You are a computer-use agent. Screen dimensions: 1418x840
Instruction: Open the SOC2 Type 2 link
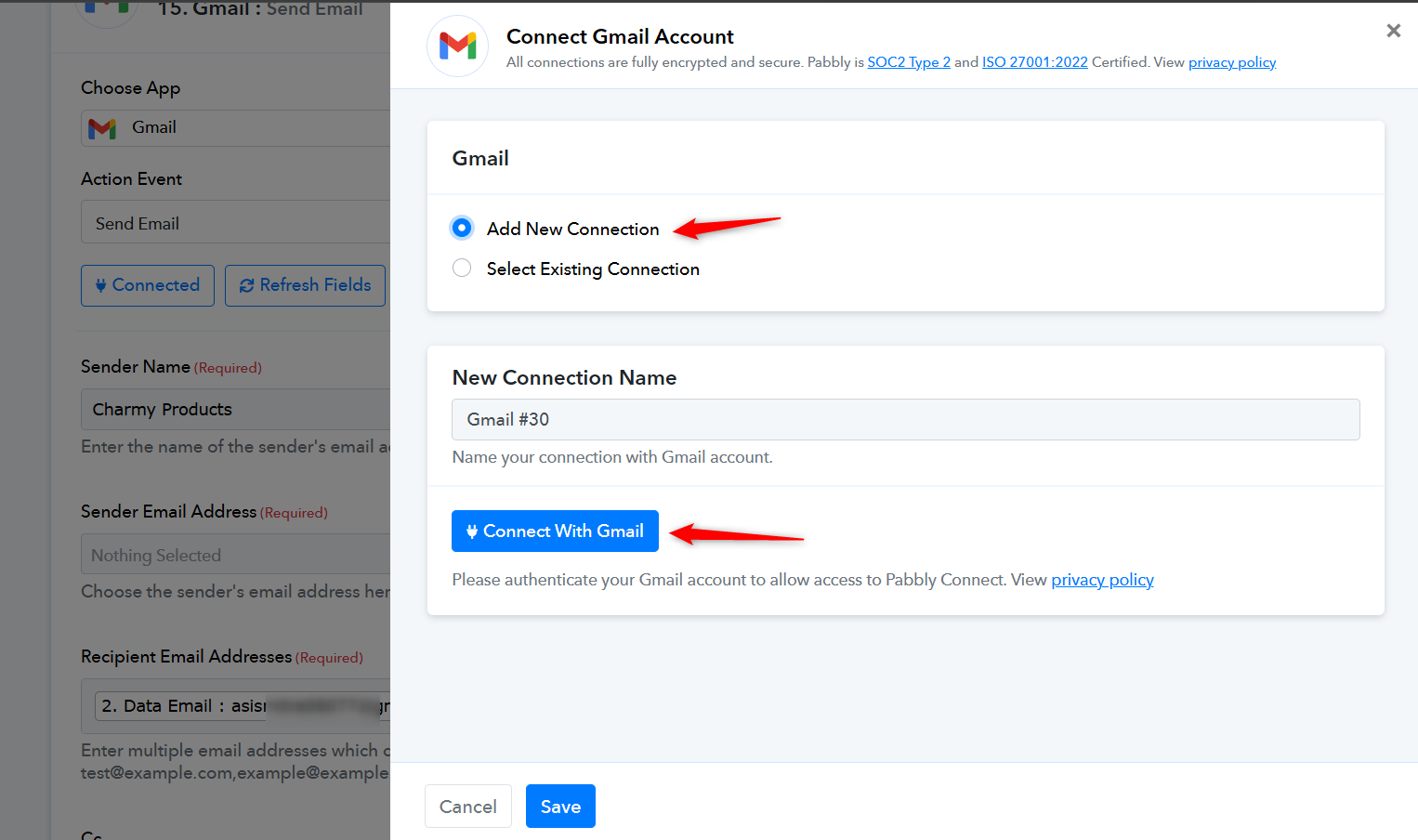coord(908,62)
